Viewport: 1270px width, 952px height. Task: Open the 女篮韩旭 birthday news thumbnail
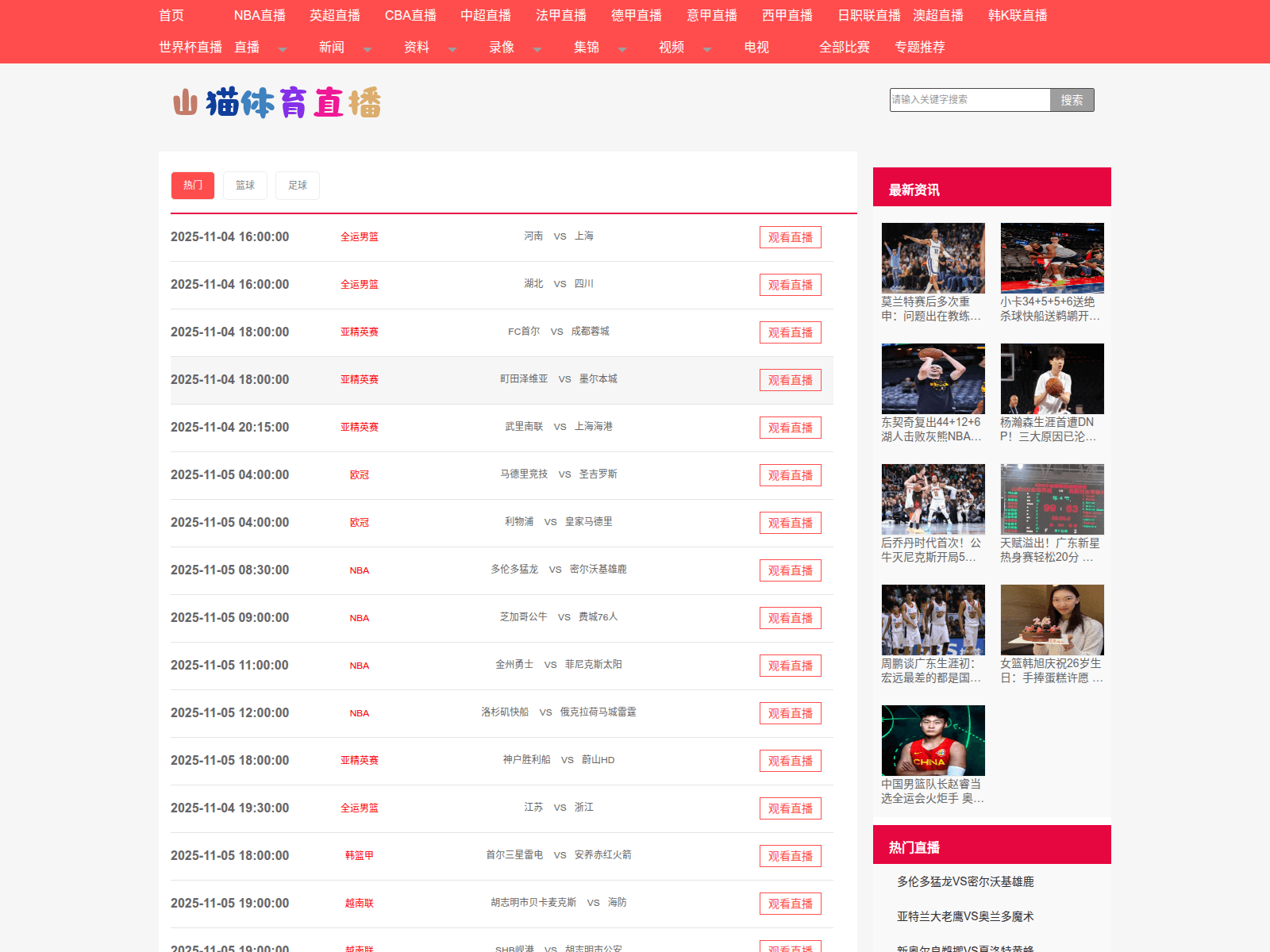[x=1052, y=620]
